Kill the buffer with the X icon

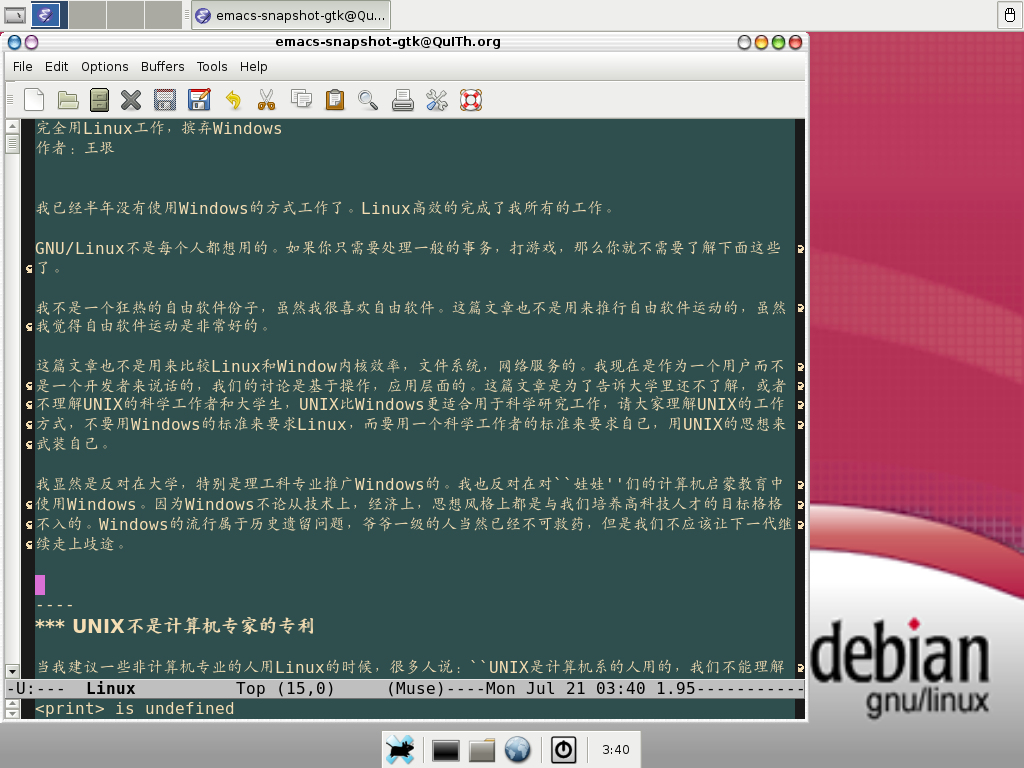131,100
